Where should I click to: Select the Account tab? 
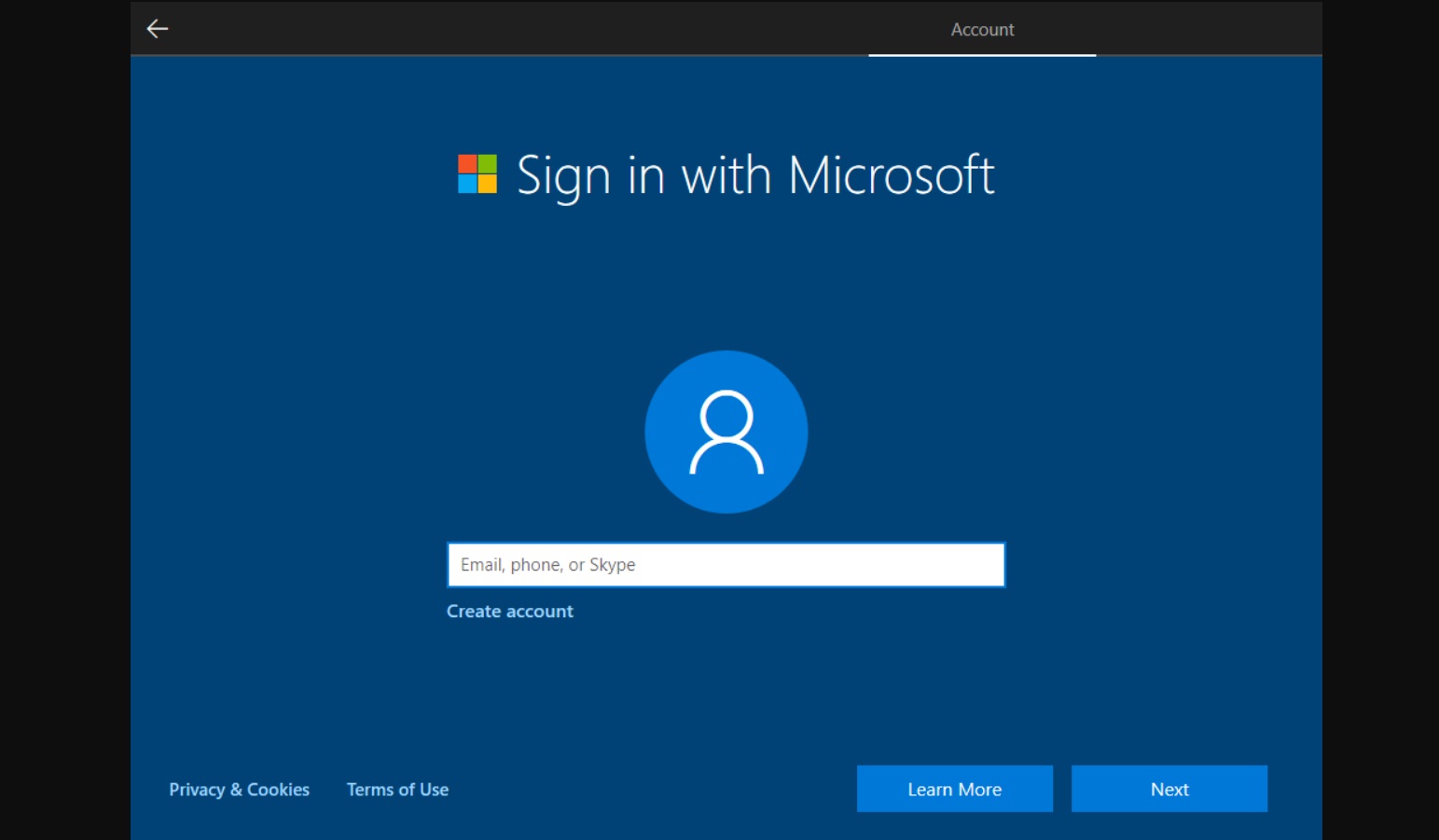pyautogui.click(x=982, y=30)
